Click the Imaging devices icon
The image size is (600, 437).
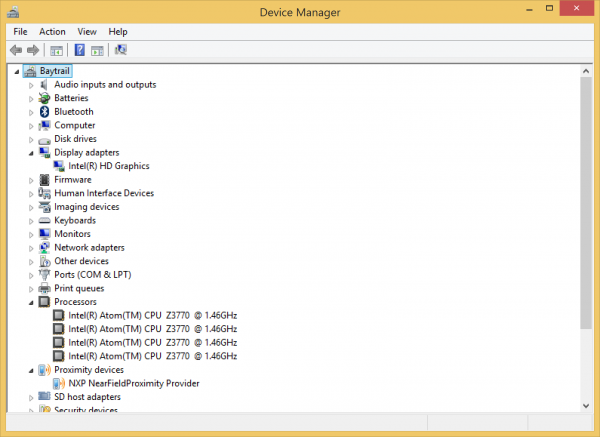(44, 207)
